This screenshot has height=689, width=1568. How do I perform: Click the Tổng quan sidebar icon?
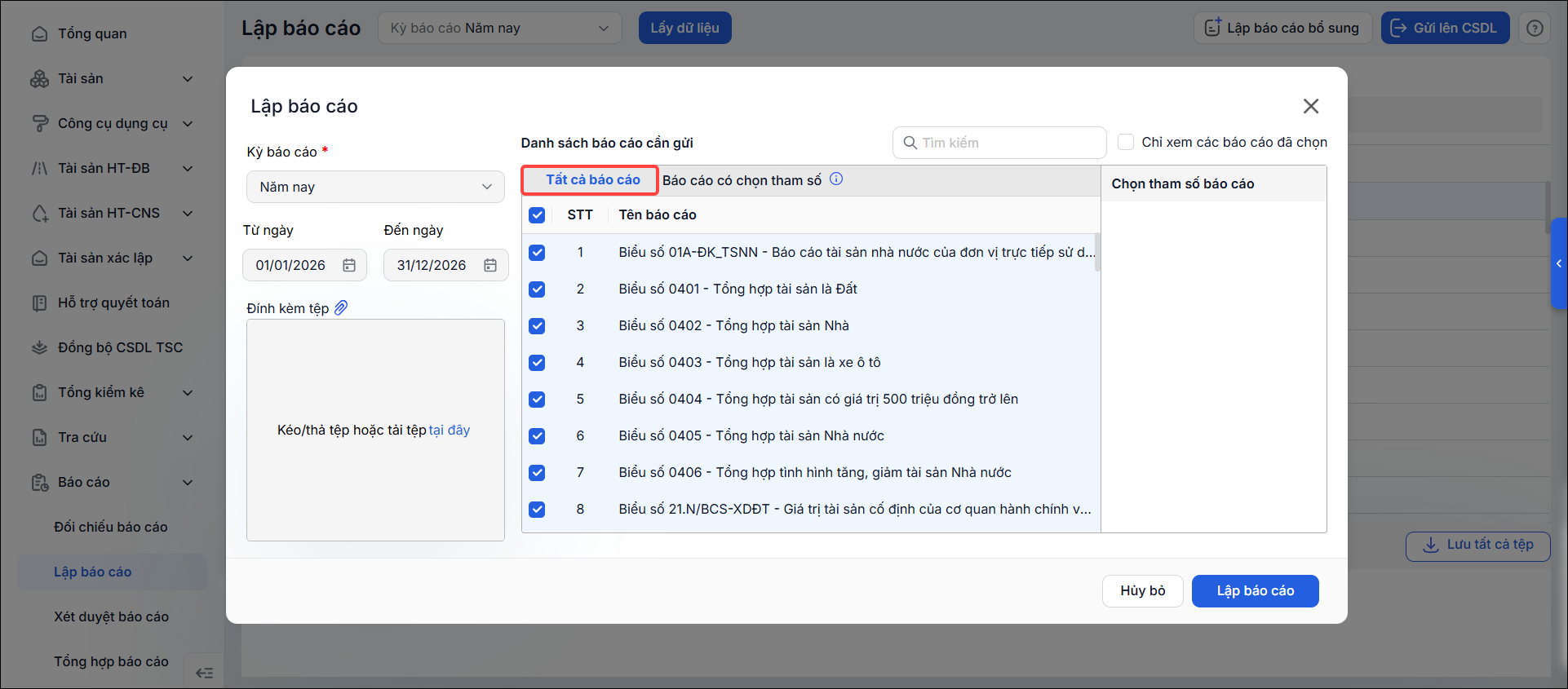(x=39, y=34)
